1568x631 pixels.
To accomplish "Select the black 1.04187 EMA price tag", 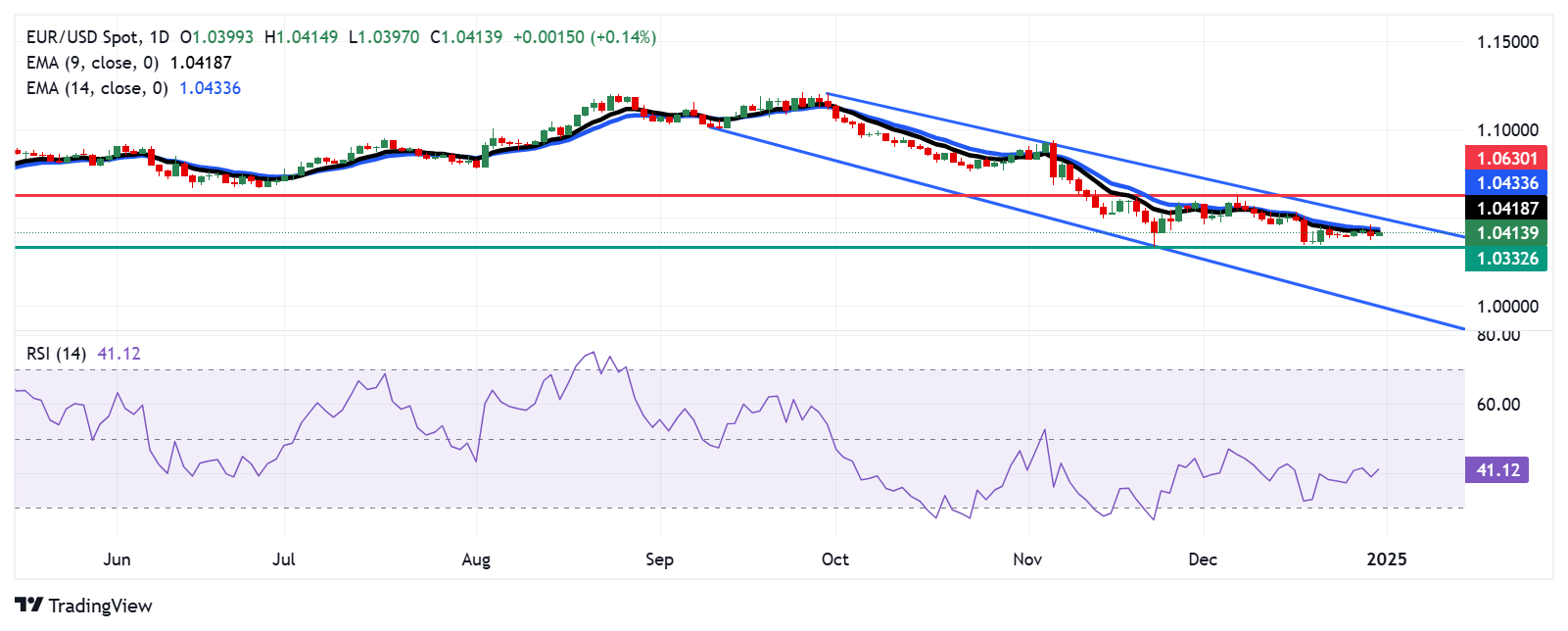I will click(x=1506, y=208).
